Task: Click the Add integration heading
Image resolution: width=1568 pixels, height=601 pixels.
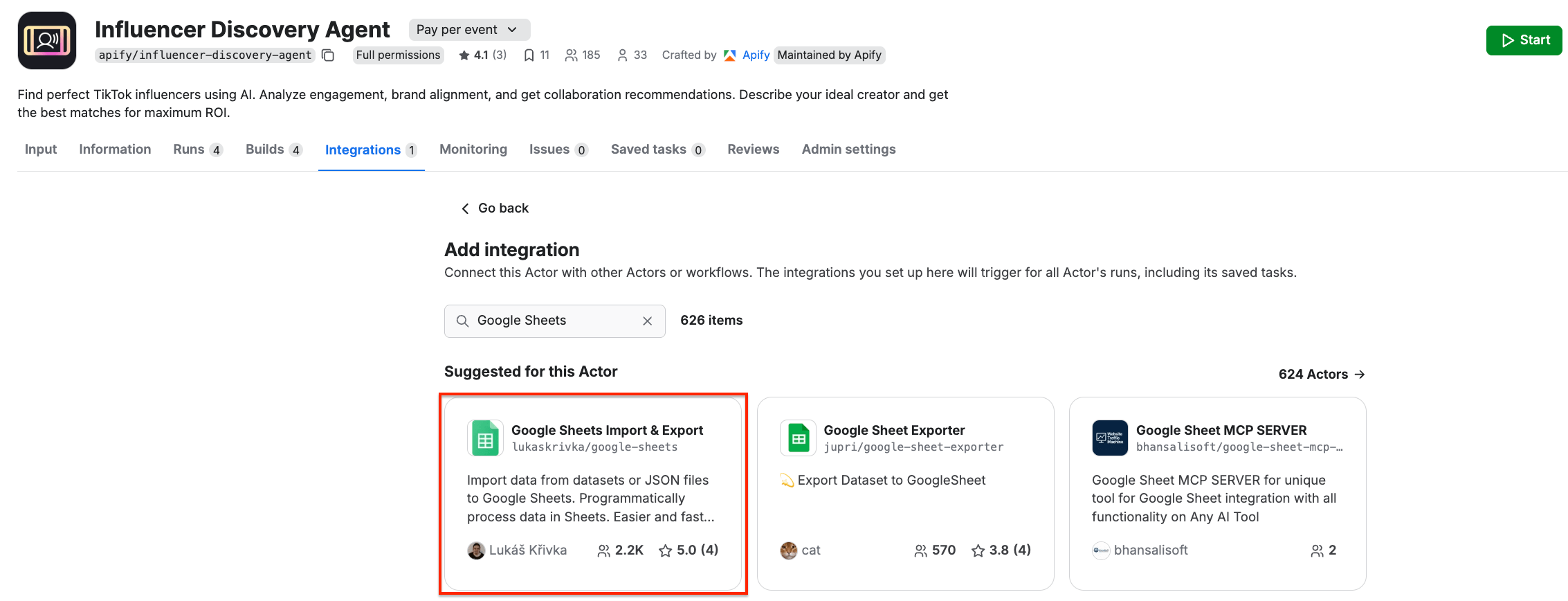Action: pos(512,250)
